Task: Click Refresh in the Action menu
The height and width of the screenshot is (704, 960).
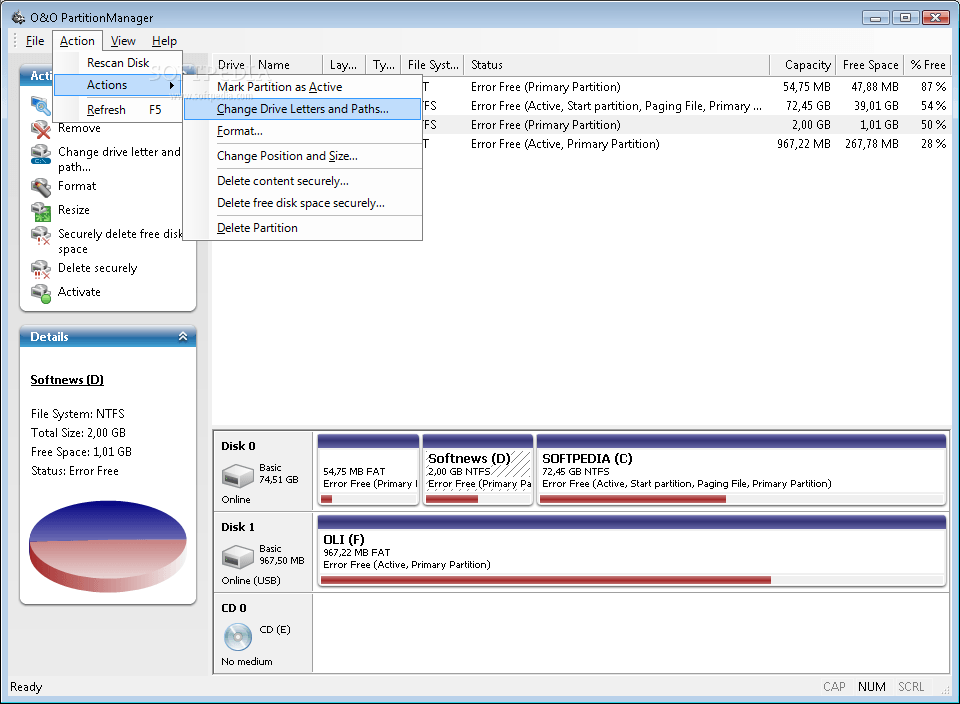Action: [106, 110]
